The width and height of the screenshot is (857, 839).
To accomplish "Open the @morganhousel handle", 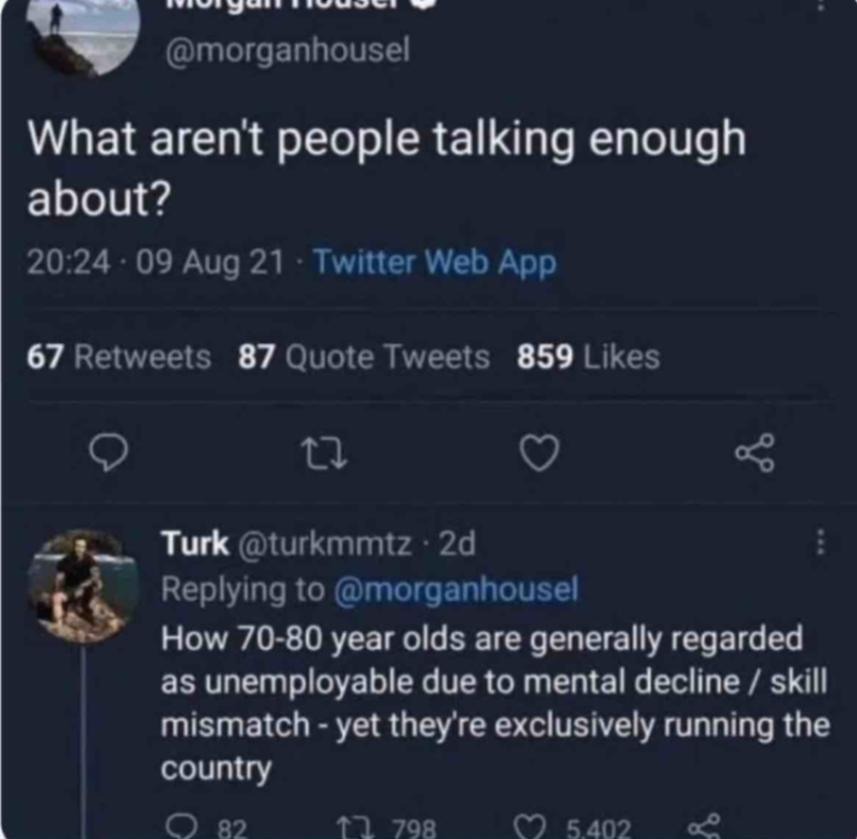I will coord(287,51).
